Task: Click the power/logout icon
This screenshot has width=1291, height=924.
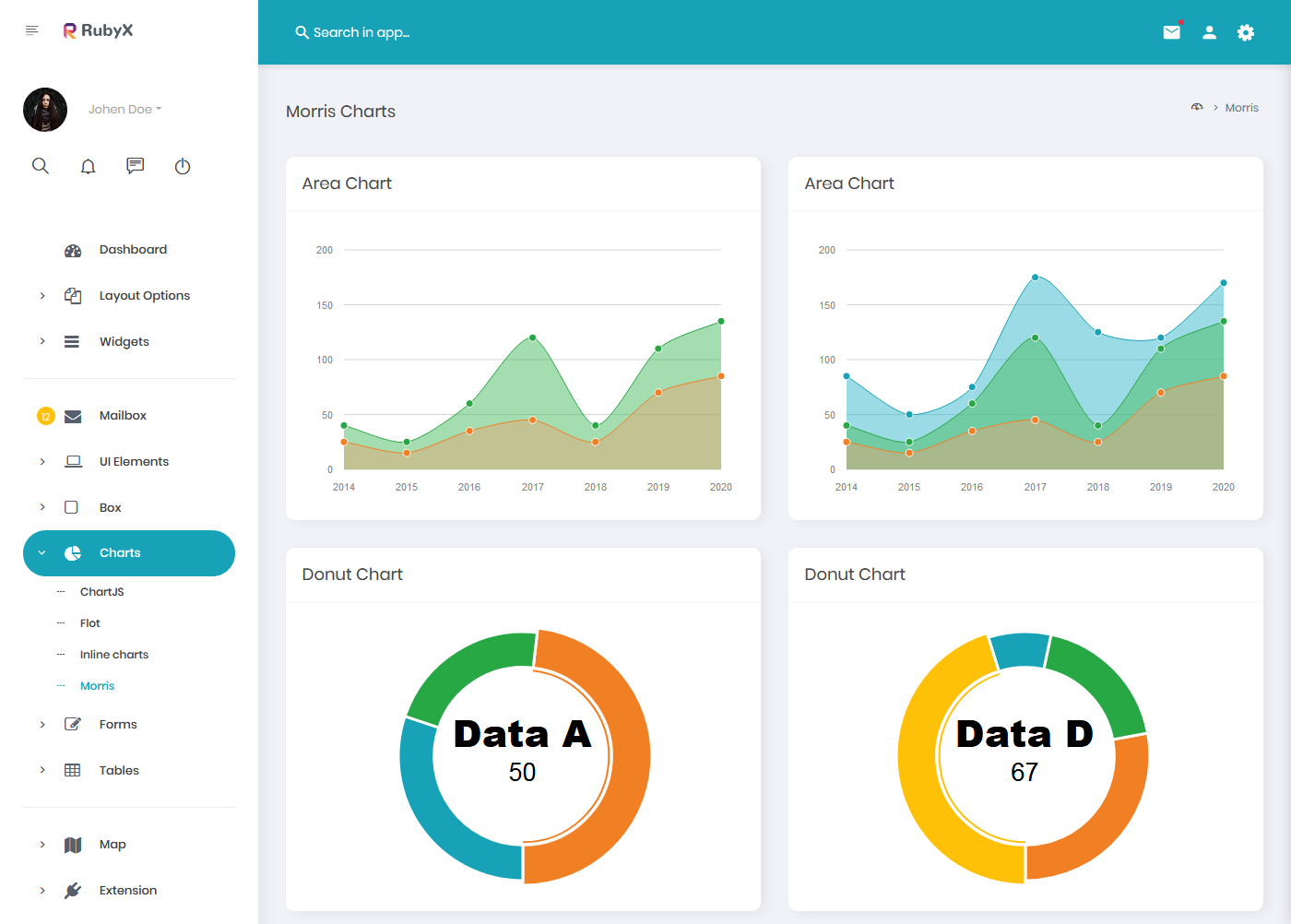Action: 182,166
